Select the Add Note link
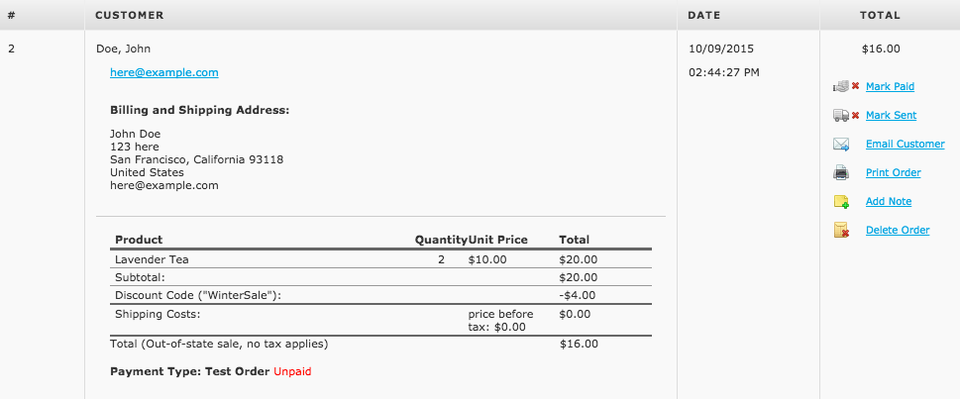The image size is (960, 399). pyautogui.click(x=888, y=202)
